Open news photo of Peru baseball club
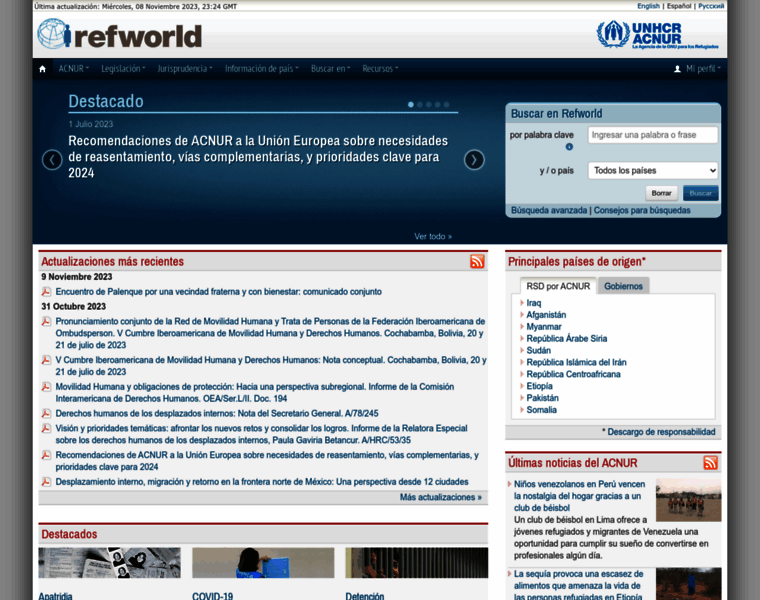This screenshot has width=760, height=600. coord(688,500)
